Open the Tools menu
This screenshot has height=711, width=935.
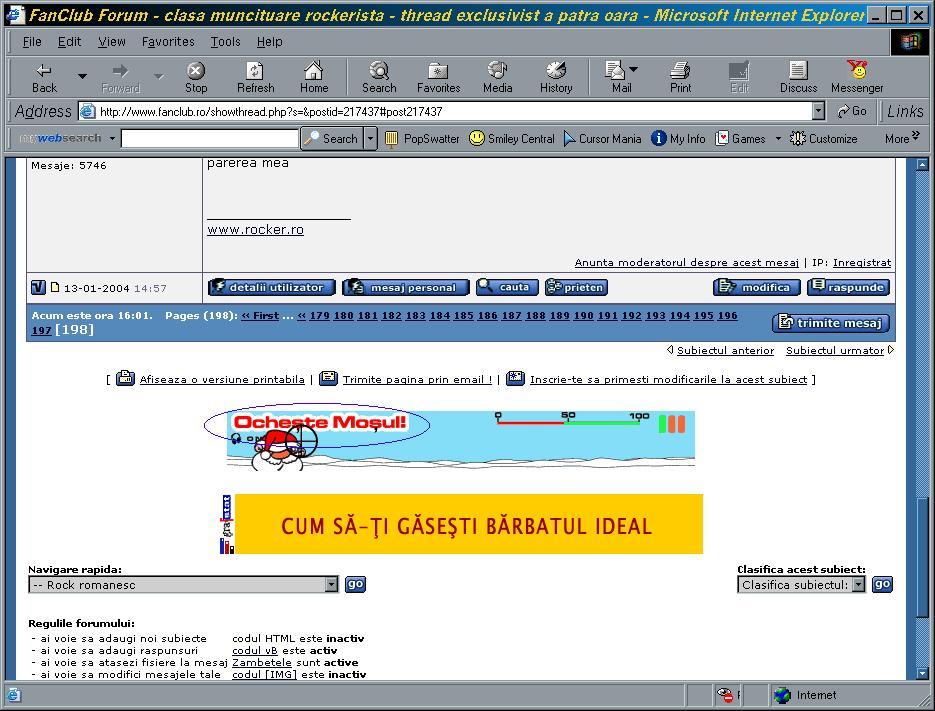point(225,42)
